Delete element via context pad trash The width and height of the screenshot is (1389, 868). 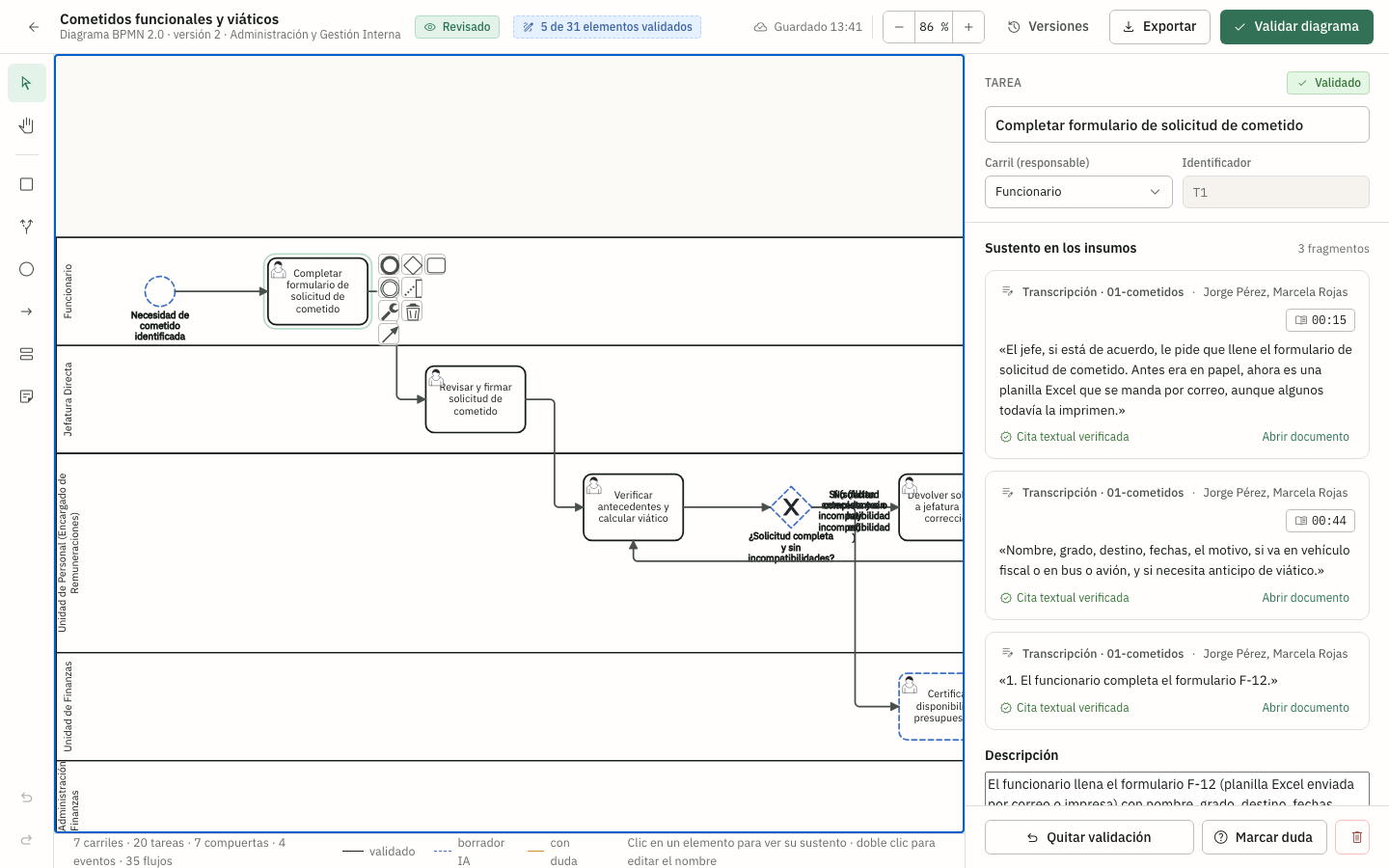tap(413, 312)
